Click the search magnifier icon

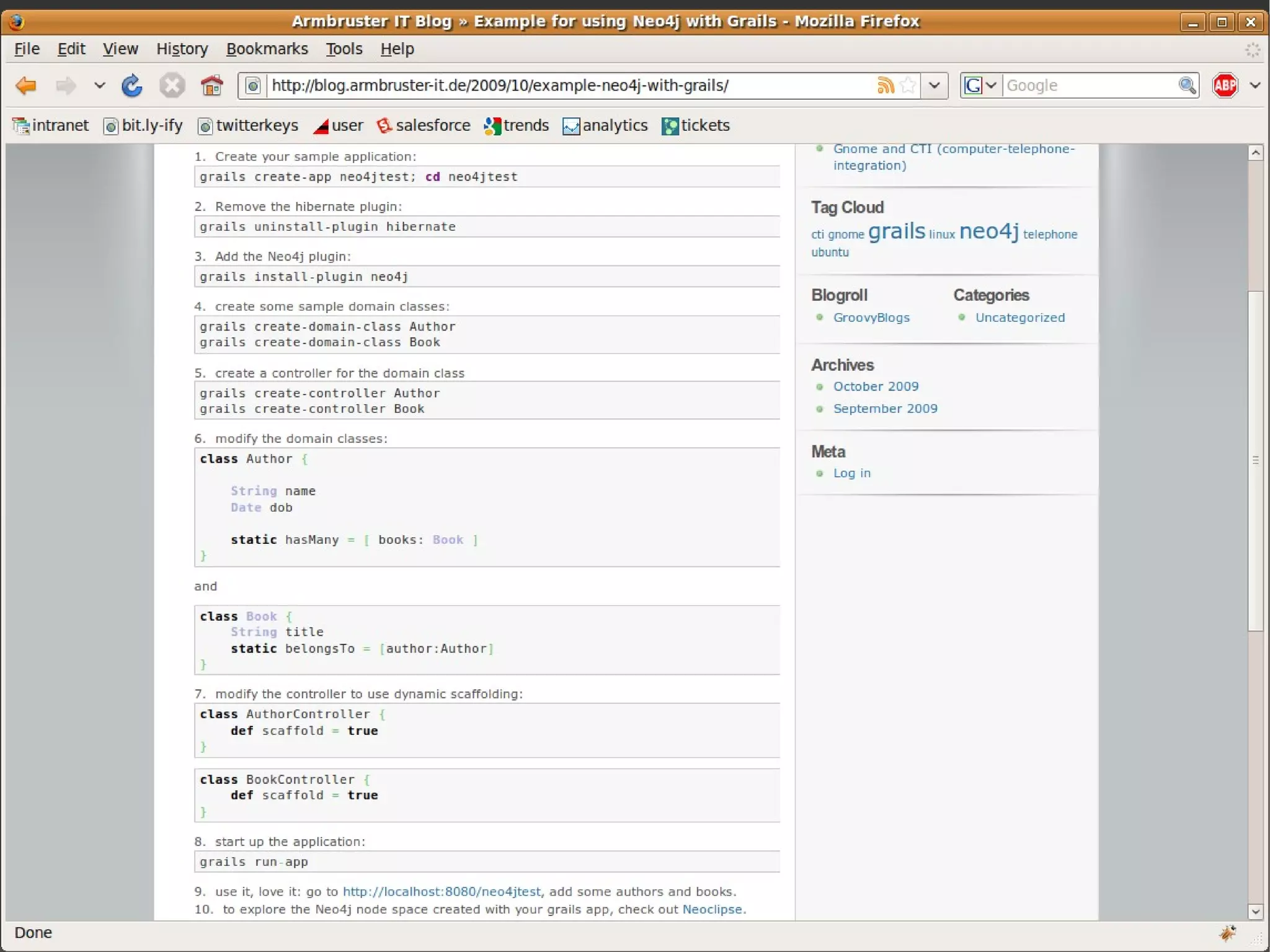click(x=1187, y=86)
